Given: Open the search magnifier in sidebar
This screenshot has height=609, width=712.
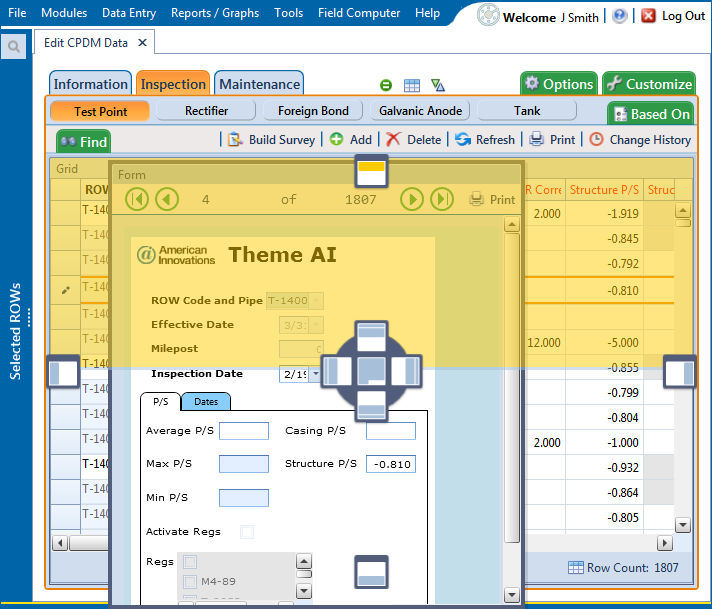Looking at the screenshot, I should (x=14, y=46).
